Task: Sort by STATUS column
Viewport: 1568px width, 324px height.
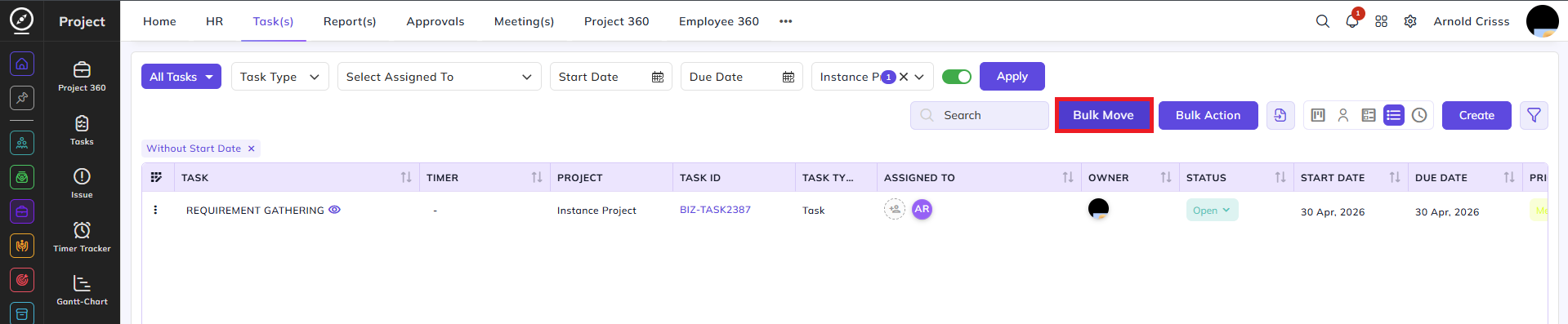Action: [x=1280, y=177]
